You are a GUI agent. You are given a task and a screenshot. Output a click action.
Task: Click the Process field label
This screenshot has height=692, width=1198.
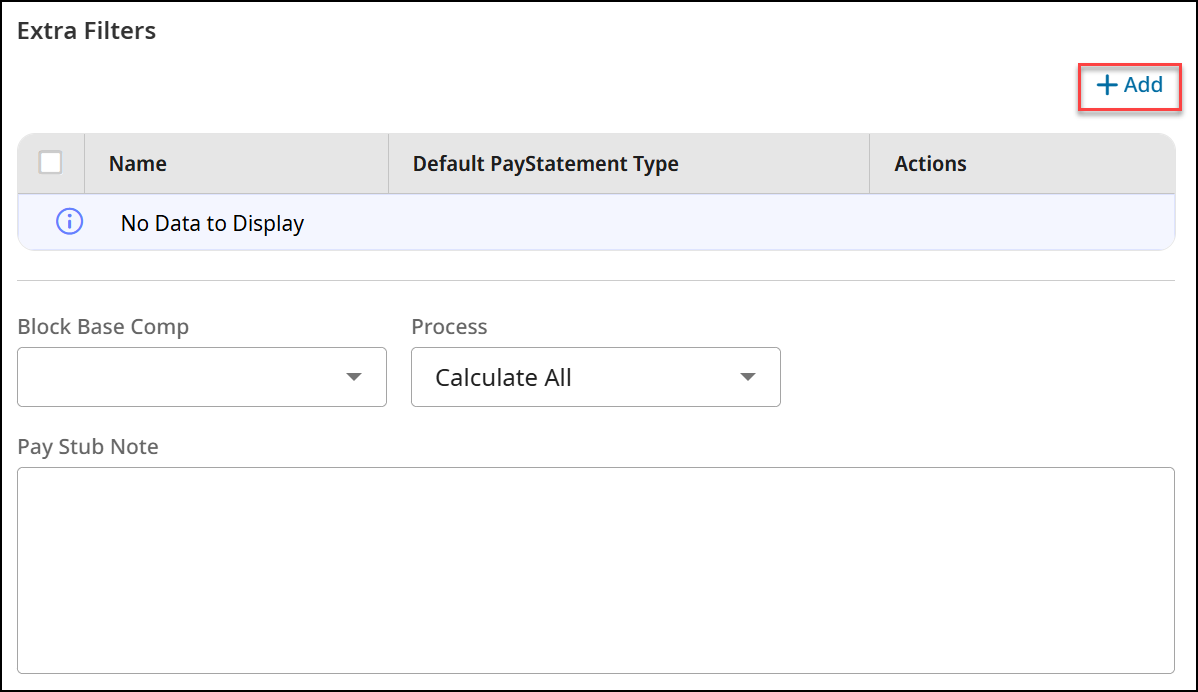pos(449,327)
